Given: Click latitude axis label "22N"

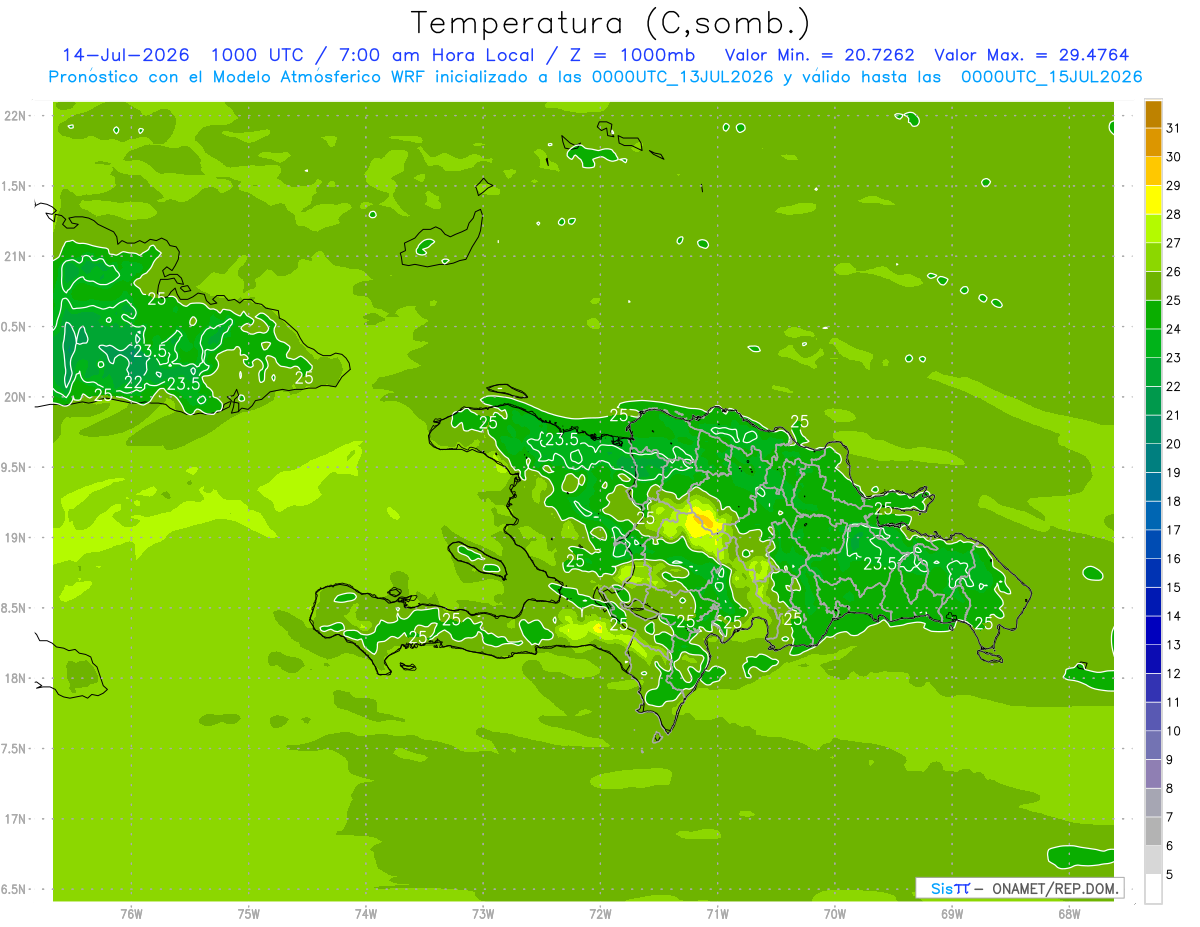Looking at the screenshot, I should coord(16,116).
